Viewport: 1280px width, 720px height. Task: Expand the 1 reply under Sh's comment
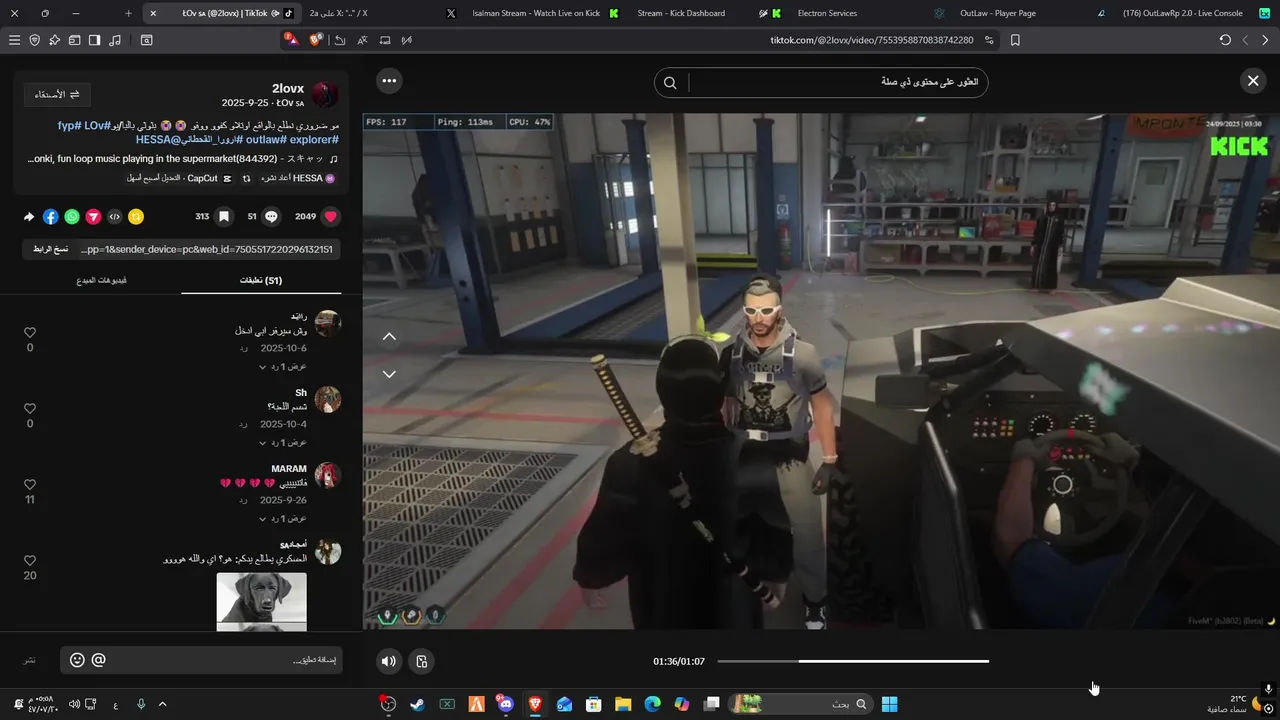[283, 443]
